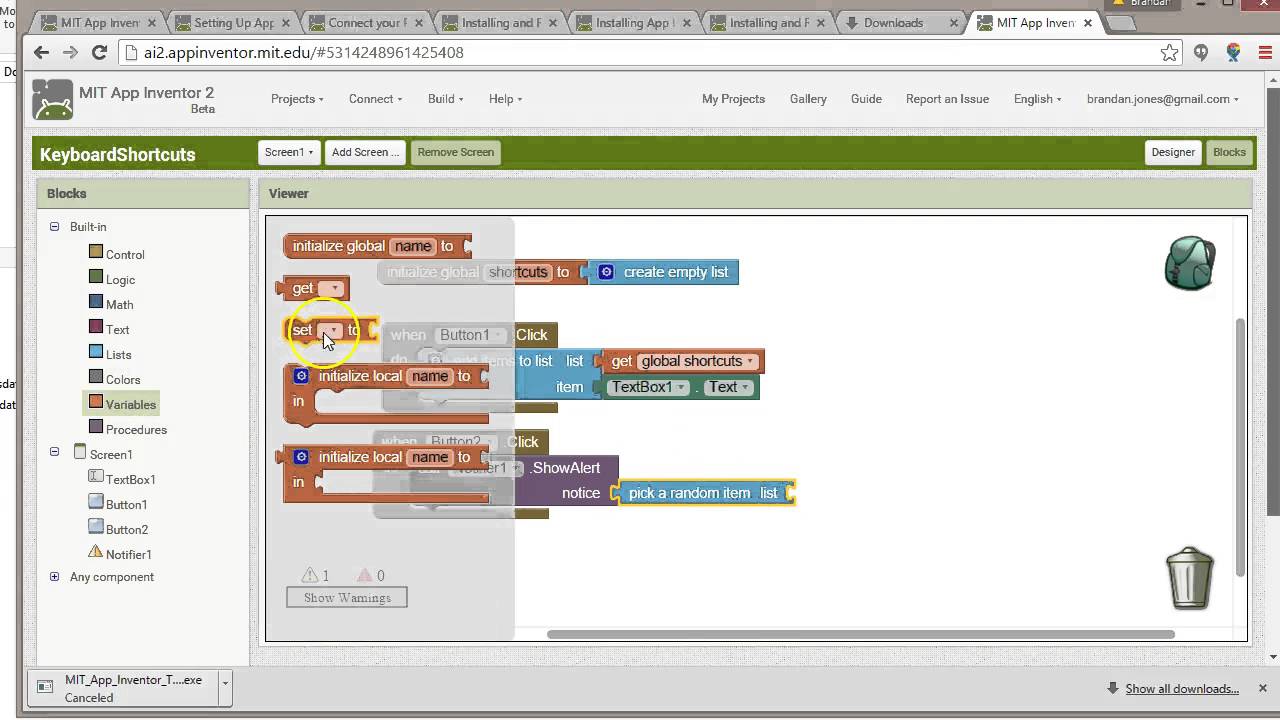The height and width of the screenshot is (720, 1280).
Task: Open the get block variable dropdown
Action: click(x=331, y=288)
